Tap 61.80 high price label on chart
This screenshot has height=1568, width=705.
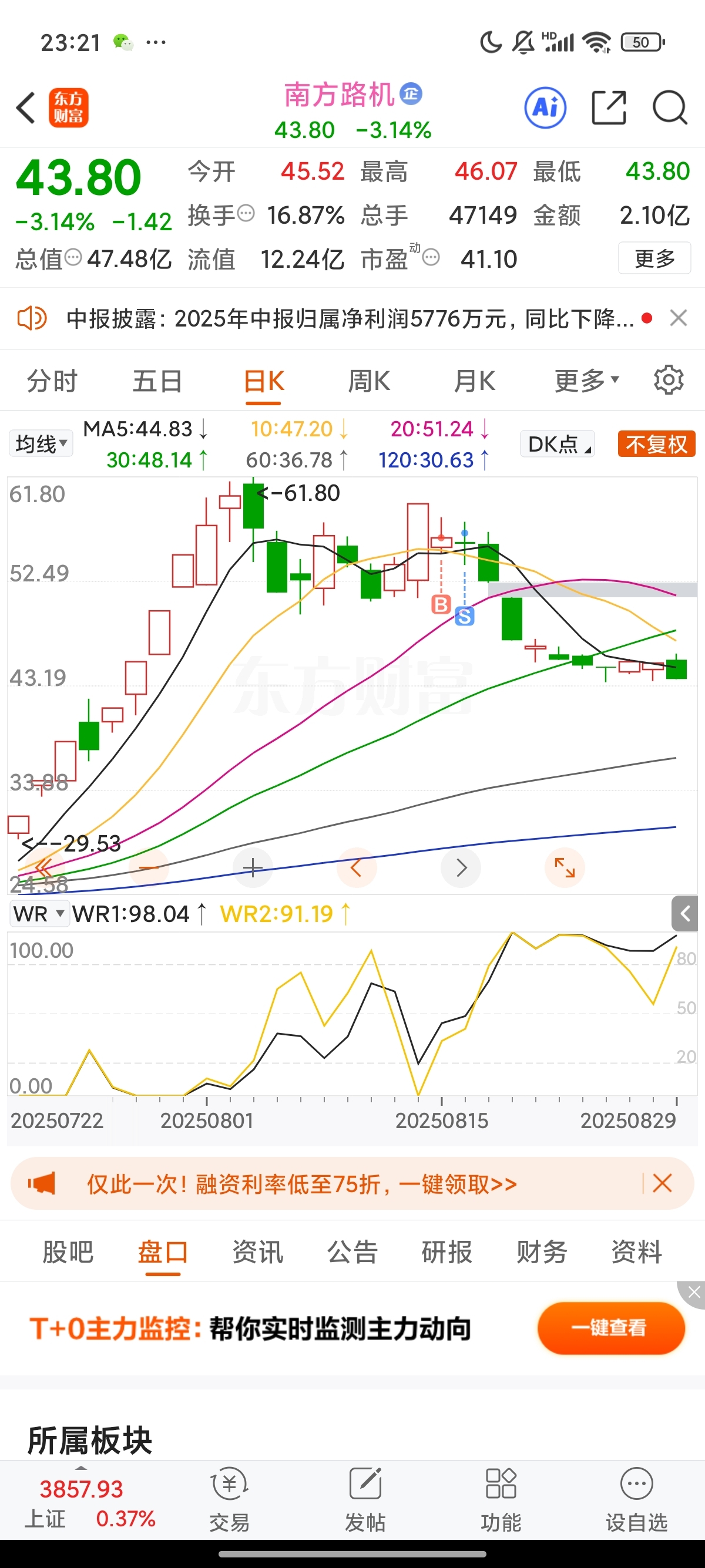tap(298, 493)
